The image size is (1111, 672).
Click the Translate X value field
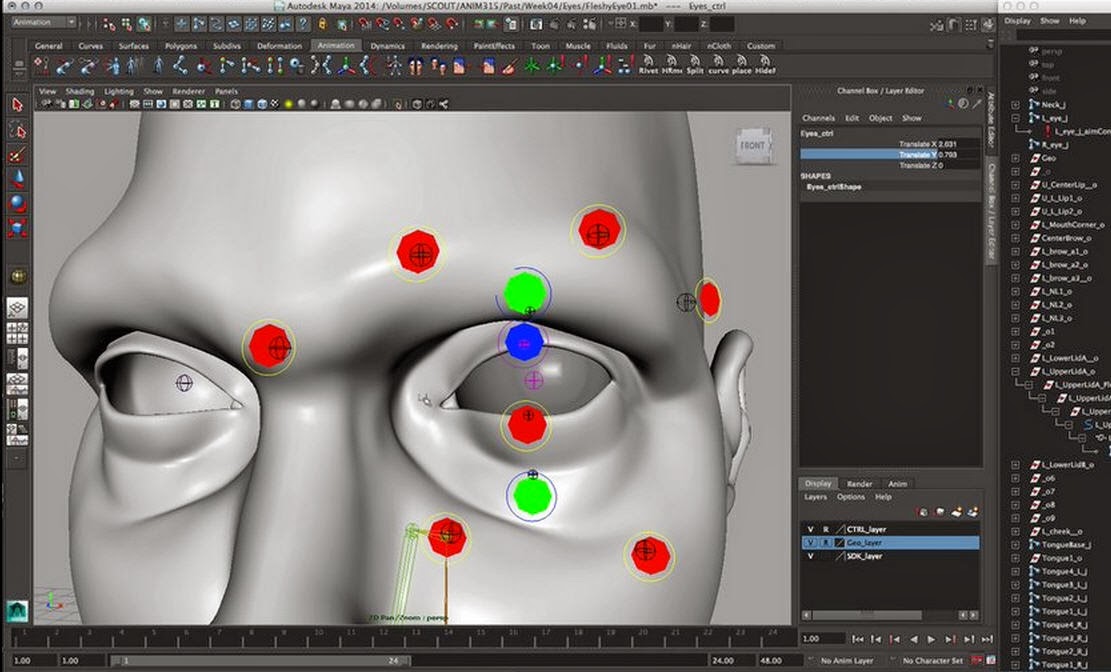959,144
